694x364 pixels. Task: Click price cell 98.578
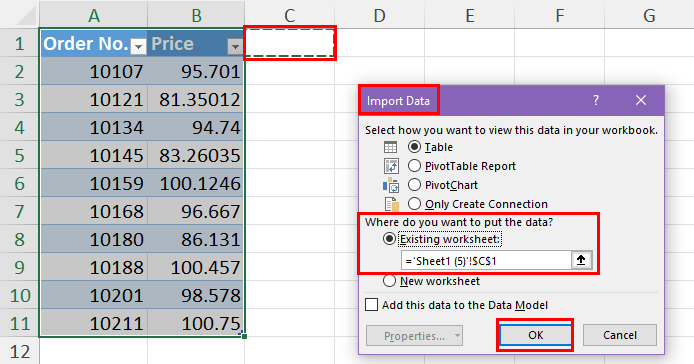[x=196, y=295]
